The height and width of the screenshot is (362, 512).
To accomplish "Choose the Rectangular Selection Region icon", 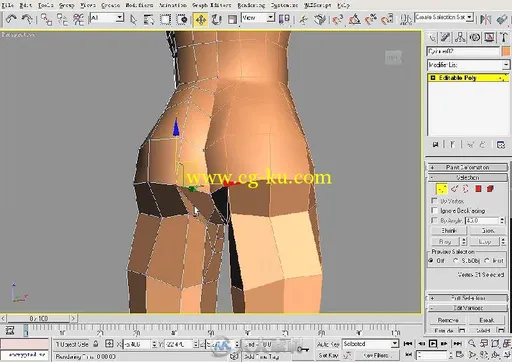I will (165, 20).
